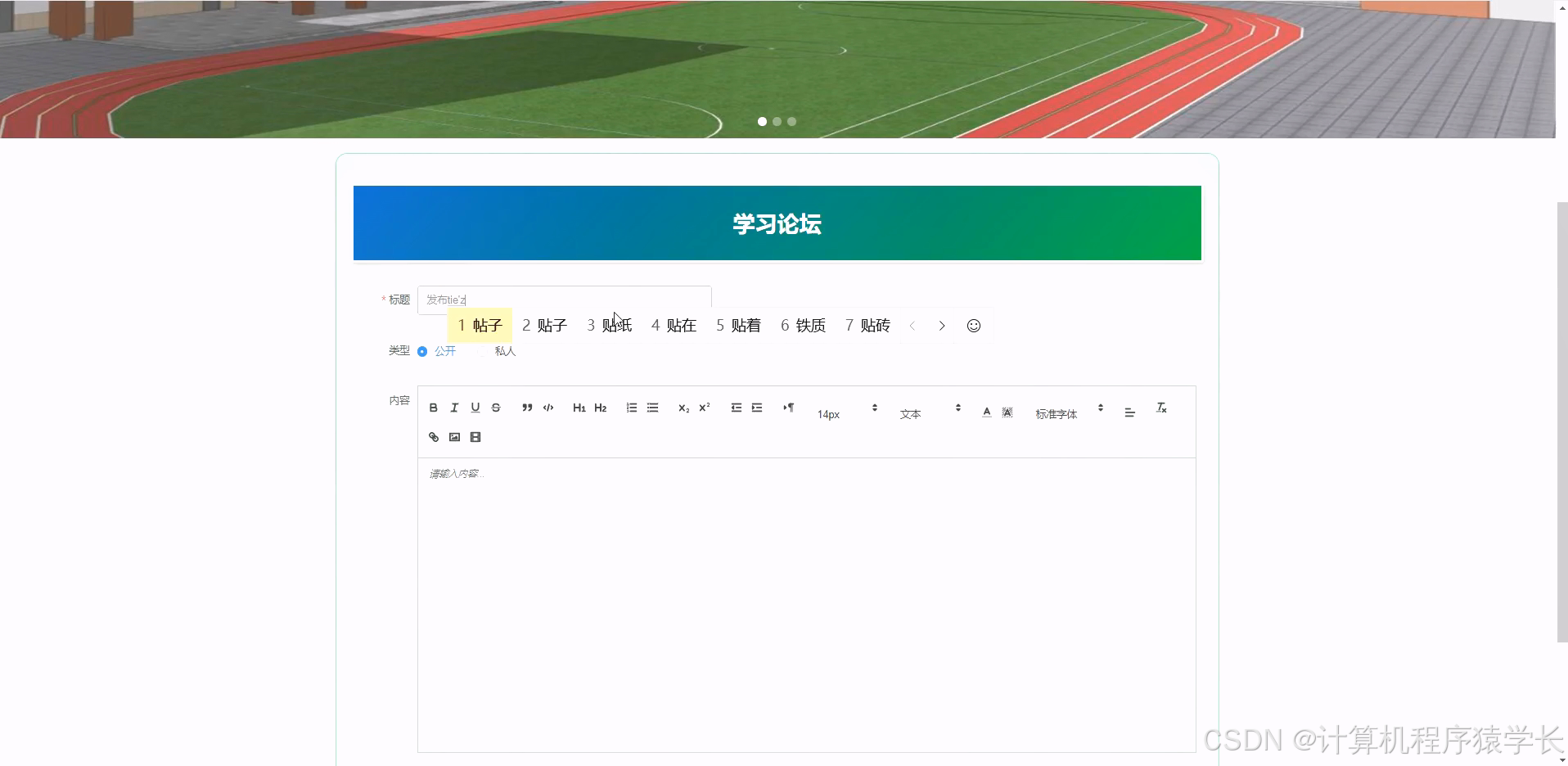
Task: Insert a code block
Action: [x=547, y=407]
